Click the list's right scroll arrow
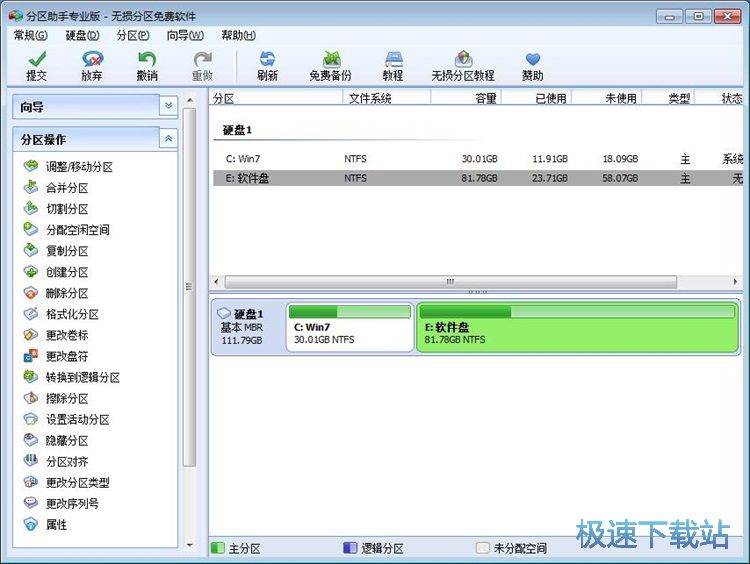The width and height of the screenshot is (750, 564). 735,282
